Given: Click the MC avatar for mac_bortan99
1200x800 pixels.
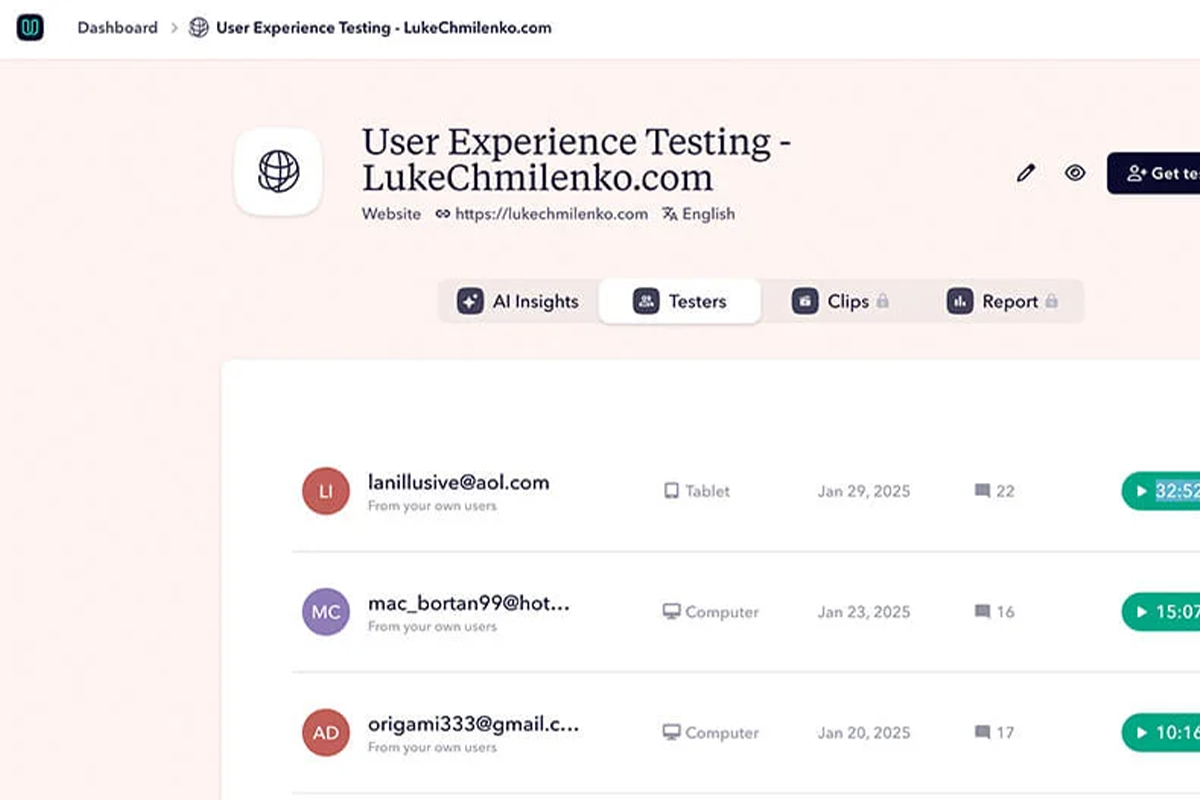Looking at the screenshot, I should pos(326,612).
